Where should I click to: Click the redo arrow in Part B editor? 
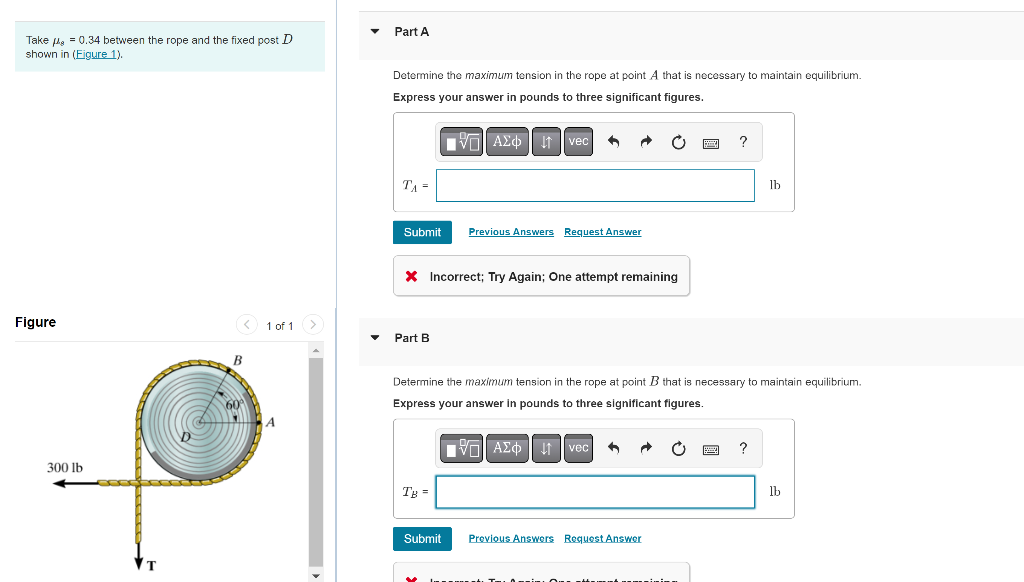point(645,448)
